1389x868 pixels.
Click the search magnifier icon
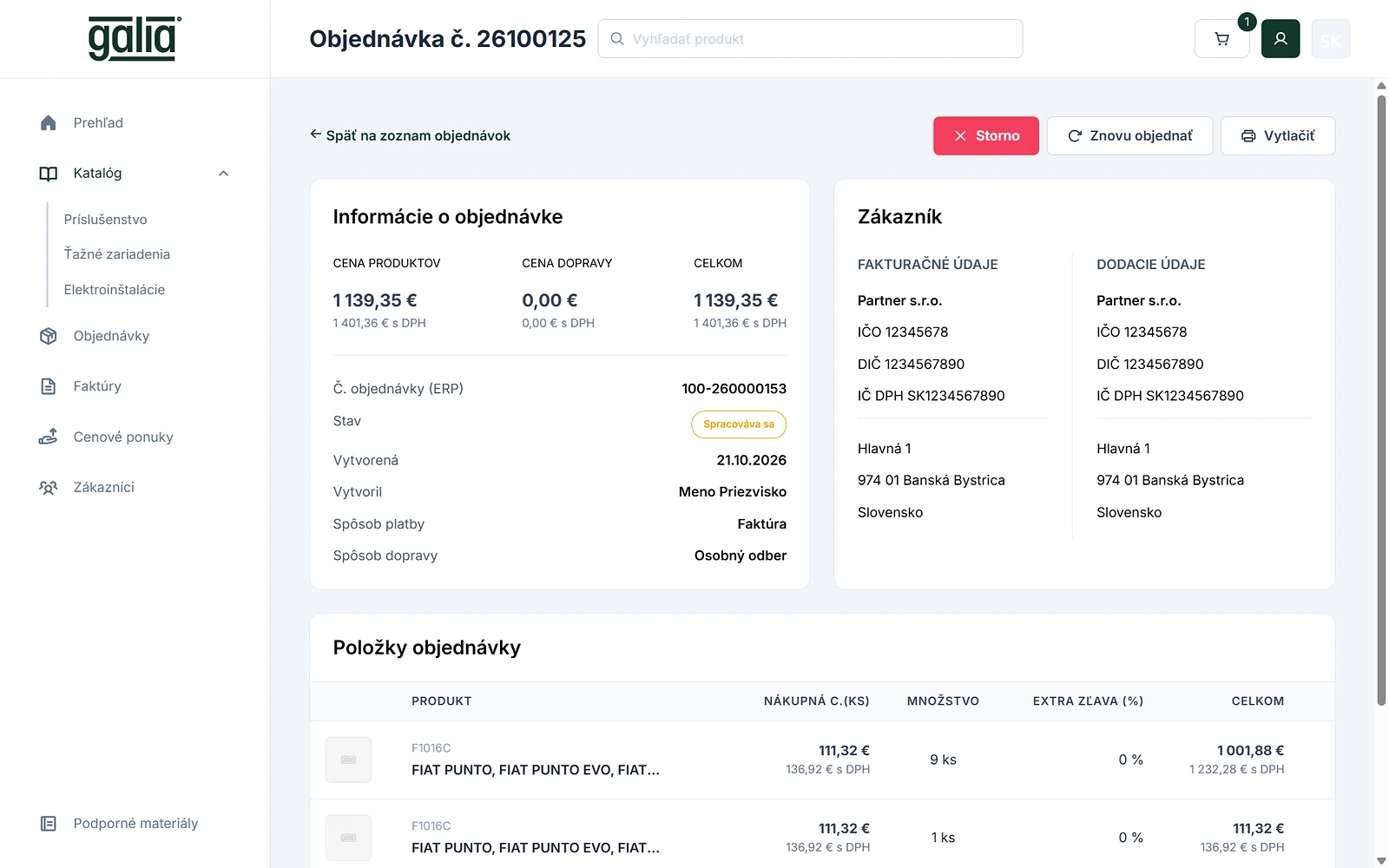click(617, 39)
